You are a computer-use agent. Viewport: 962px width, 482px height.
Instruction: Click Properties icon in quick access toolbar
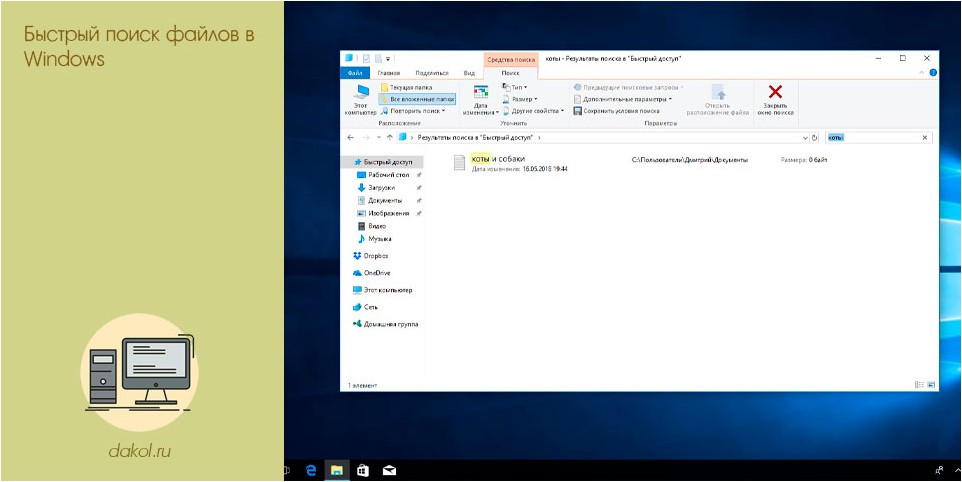pyautogui.click(x=366, y=59)
